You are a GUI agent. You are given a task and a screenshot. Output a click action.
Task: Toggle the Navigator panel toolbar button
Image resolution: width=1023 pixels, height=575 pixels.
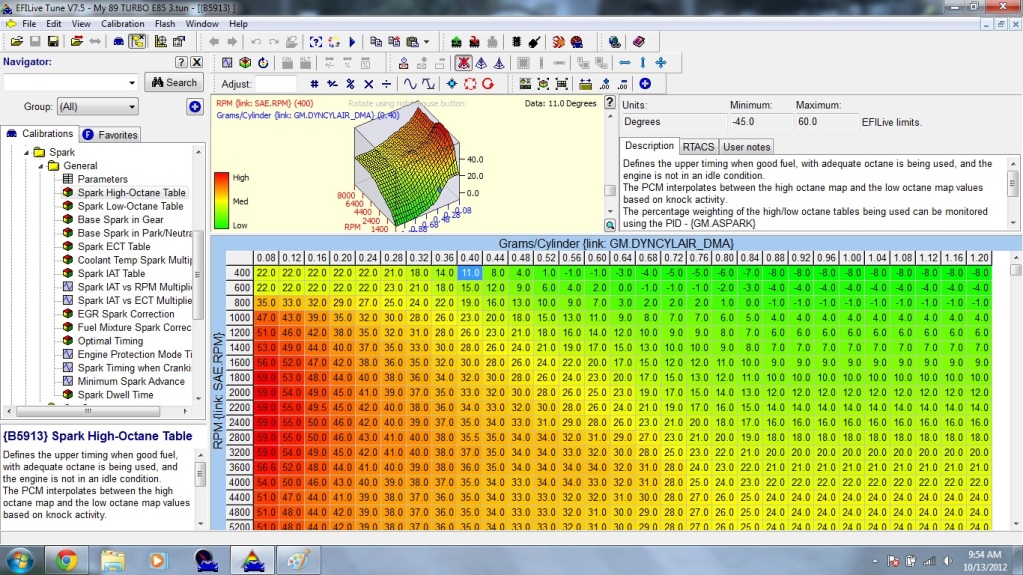(x=137, y=42)
